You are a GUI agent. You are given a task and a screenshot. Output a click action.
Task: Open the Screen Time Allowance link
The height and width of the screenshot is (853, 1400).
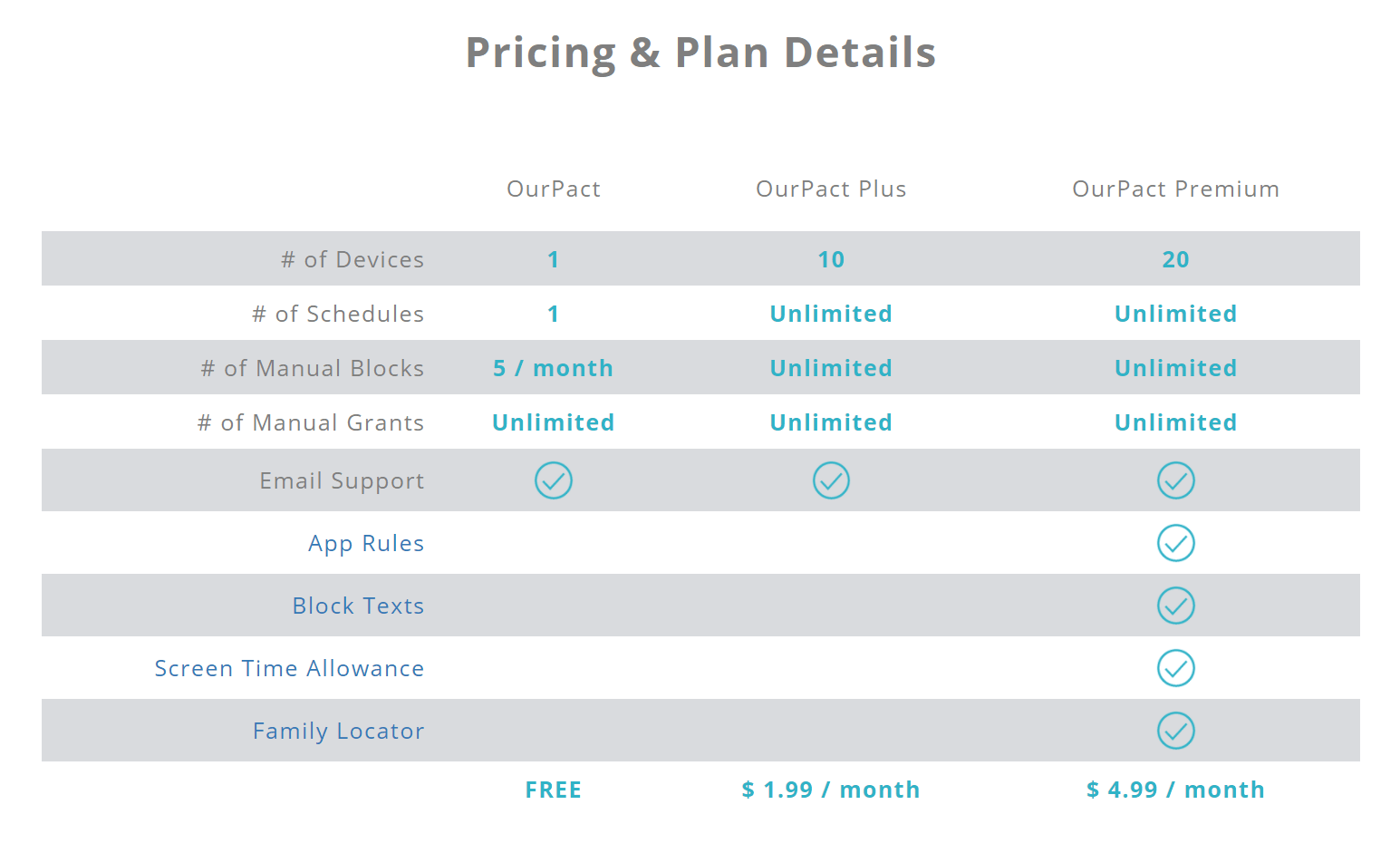pyautogui.click(x=289, y=668)
